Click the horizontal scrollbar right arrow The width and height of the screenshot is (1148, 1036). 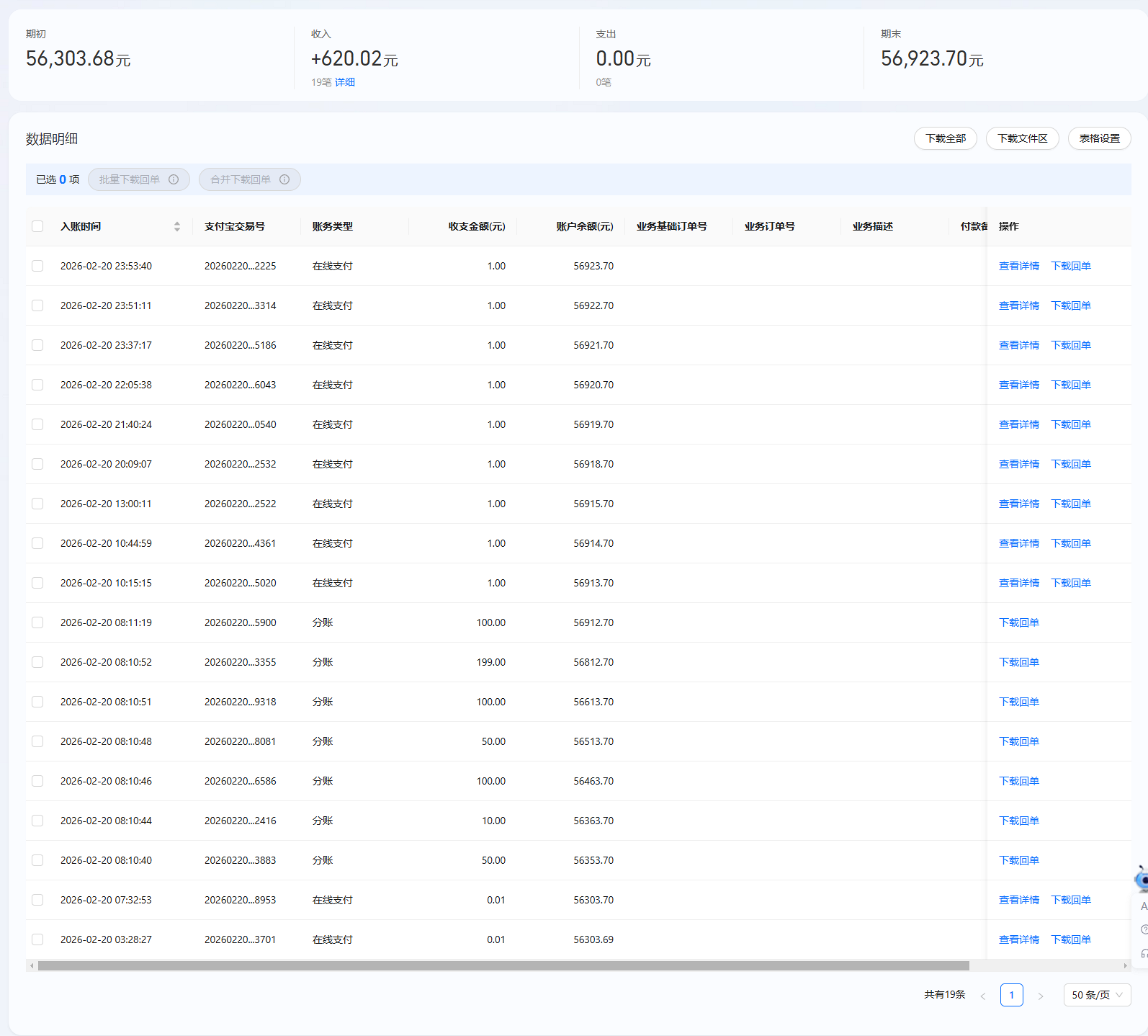click(x=1125, y=965)
